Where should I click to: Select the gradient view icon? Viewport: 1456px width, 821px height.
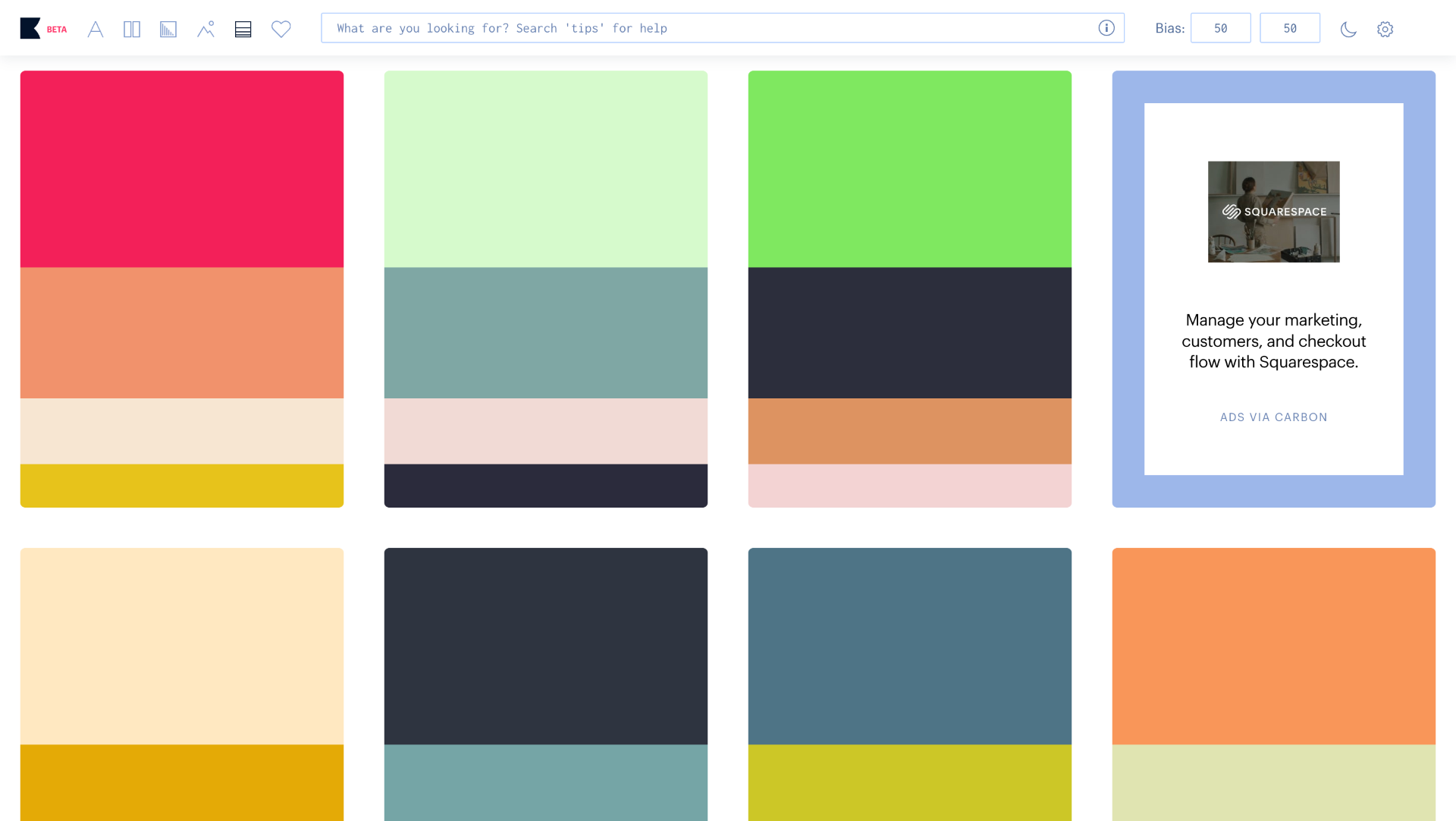coord(168,30)
